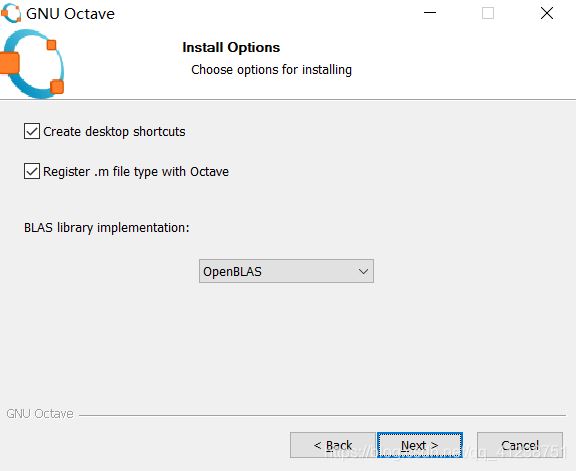
Task: Proceed with the 'Next >' button
Action: point(420,445)
